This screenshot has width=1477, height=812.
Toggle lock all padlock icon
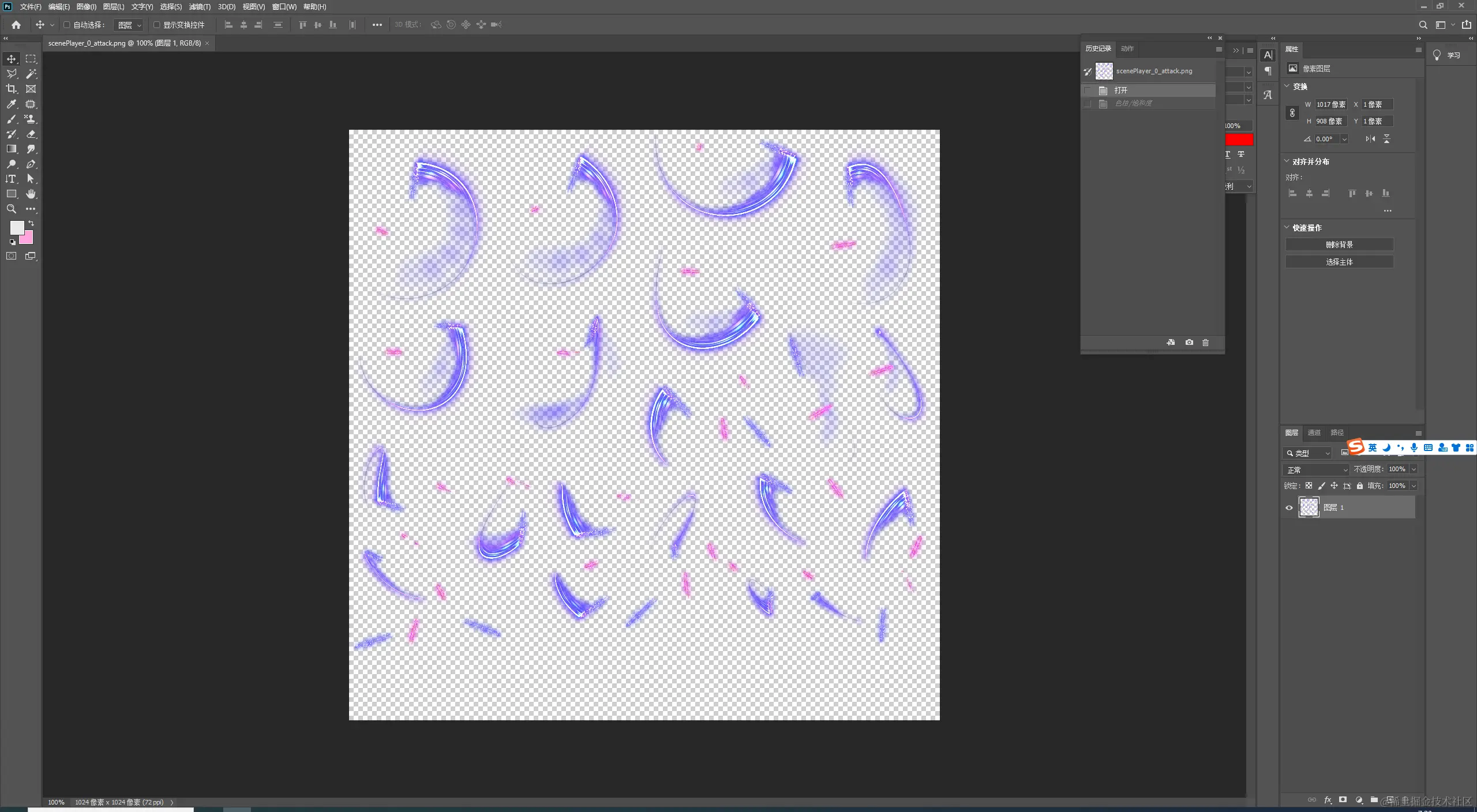click(1360, 486)
